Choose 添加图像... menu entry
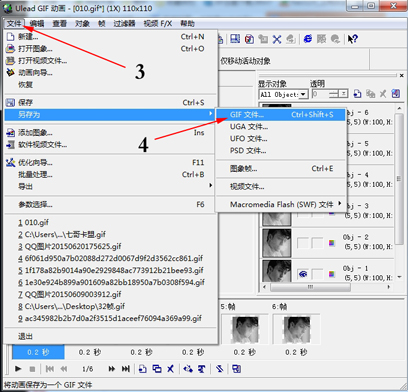The width and height of the screenshot is (408, 392). pyautogui.click(x=111, y=133)
